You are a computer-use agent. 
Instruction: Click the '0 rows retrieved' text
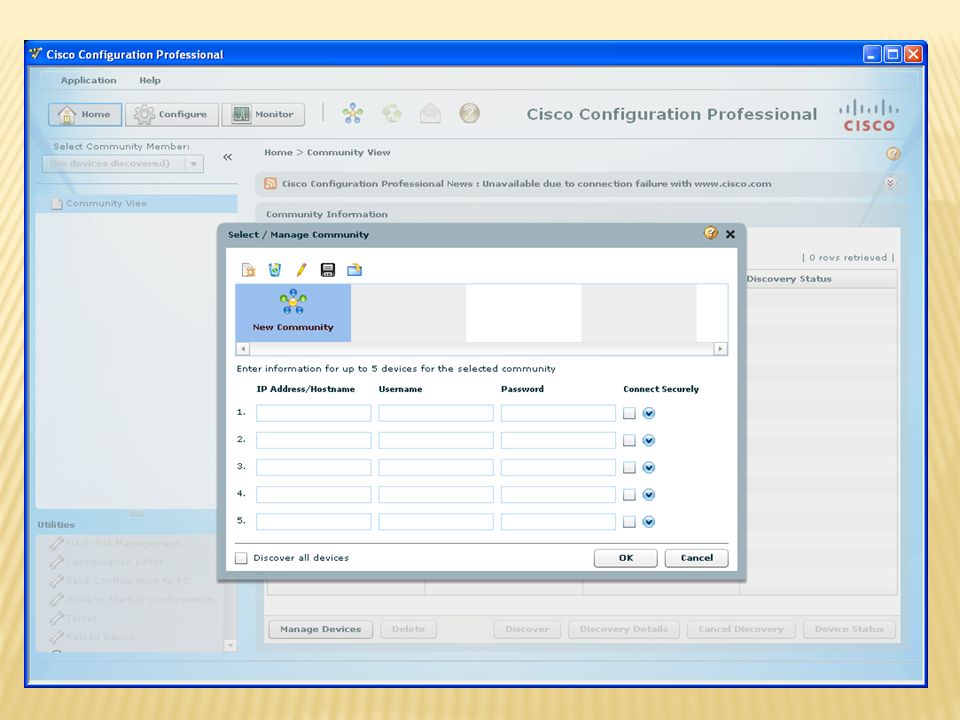(848, 258)
